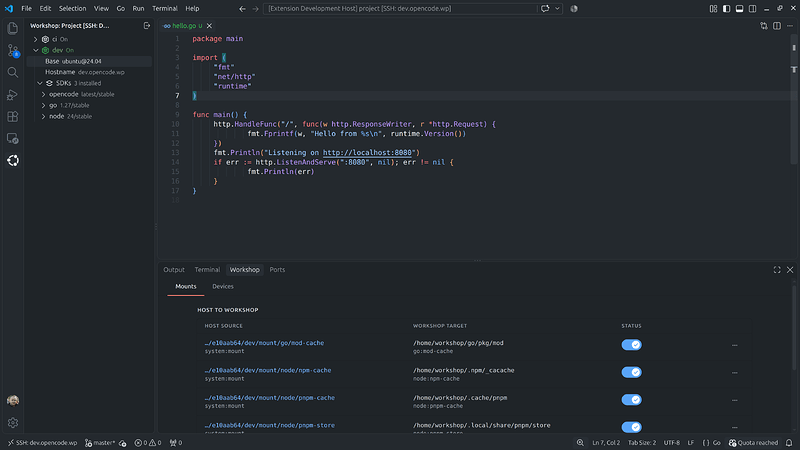Open the go/mod-cache host source link
800x450 pixels.
(264, 343)
